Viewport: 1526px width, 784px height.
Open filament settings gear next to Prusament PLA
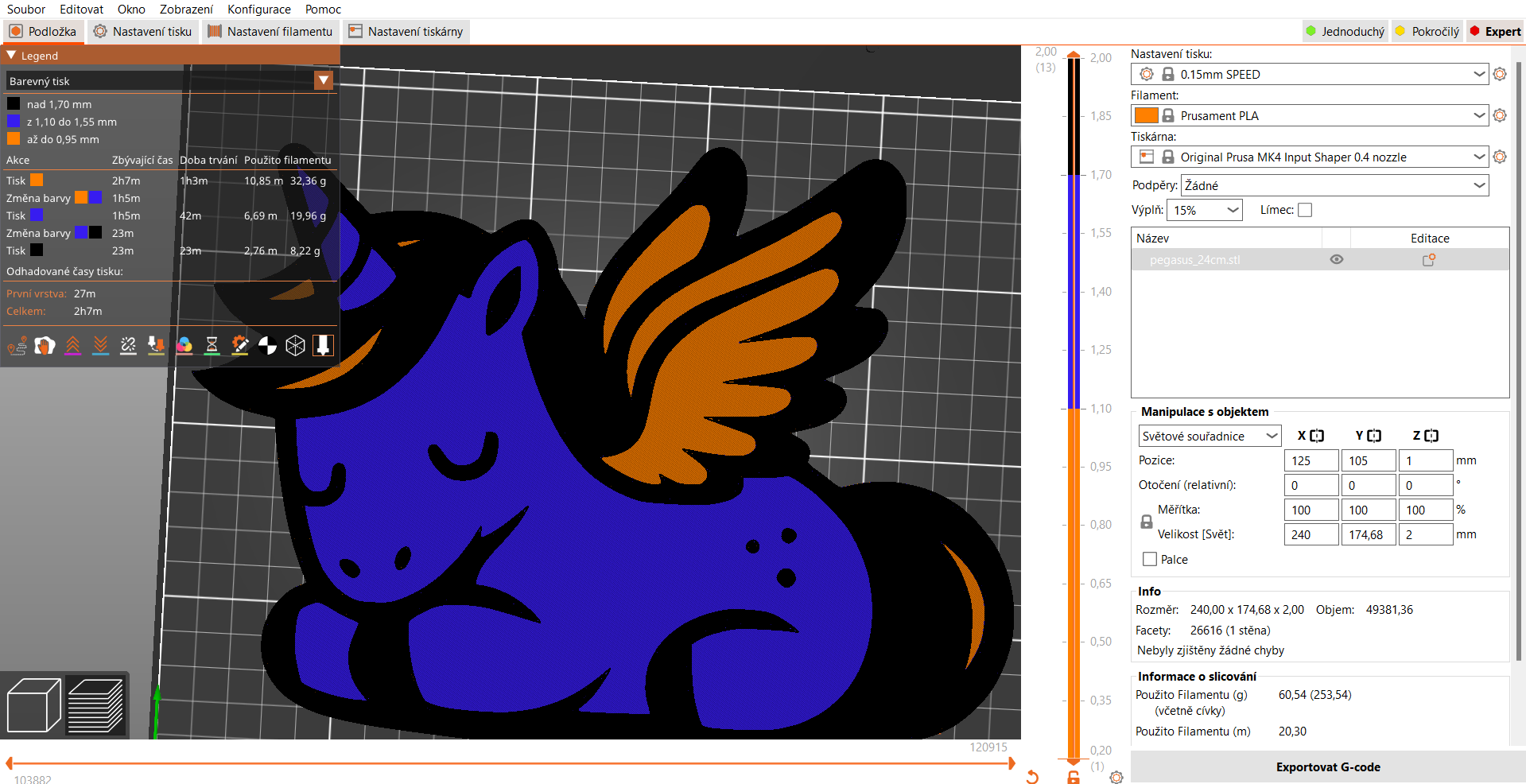tap(1500, 115)
